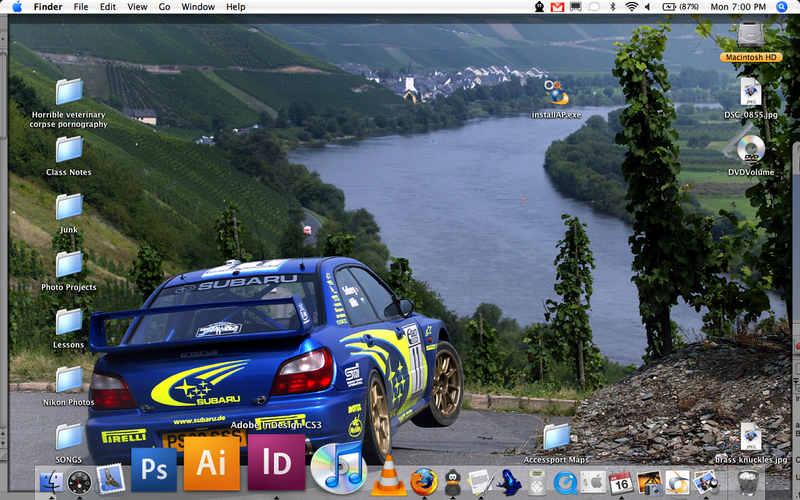Click the chat bubble menu bar icon
Image resolution: width=800 pixels, height=500 pixels.
point(594,7)
